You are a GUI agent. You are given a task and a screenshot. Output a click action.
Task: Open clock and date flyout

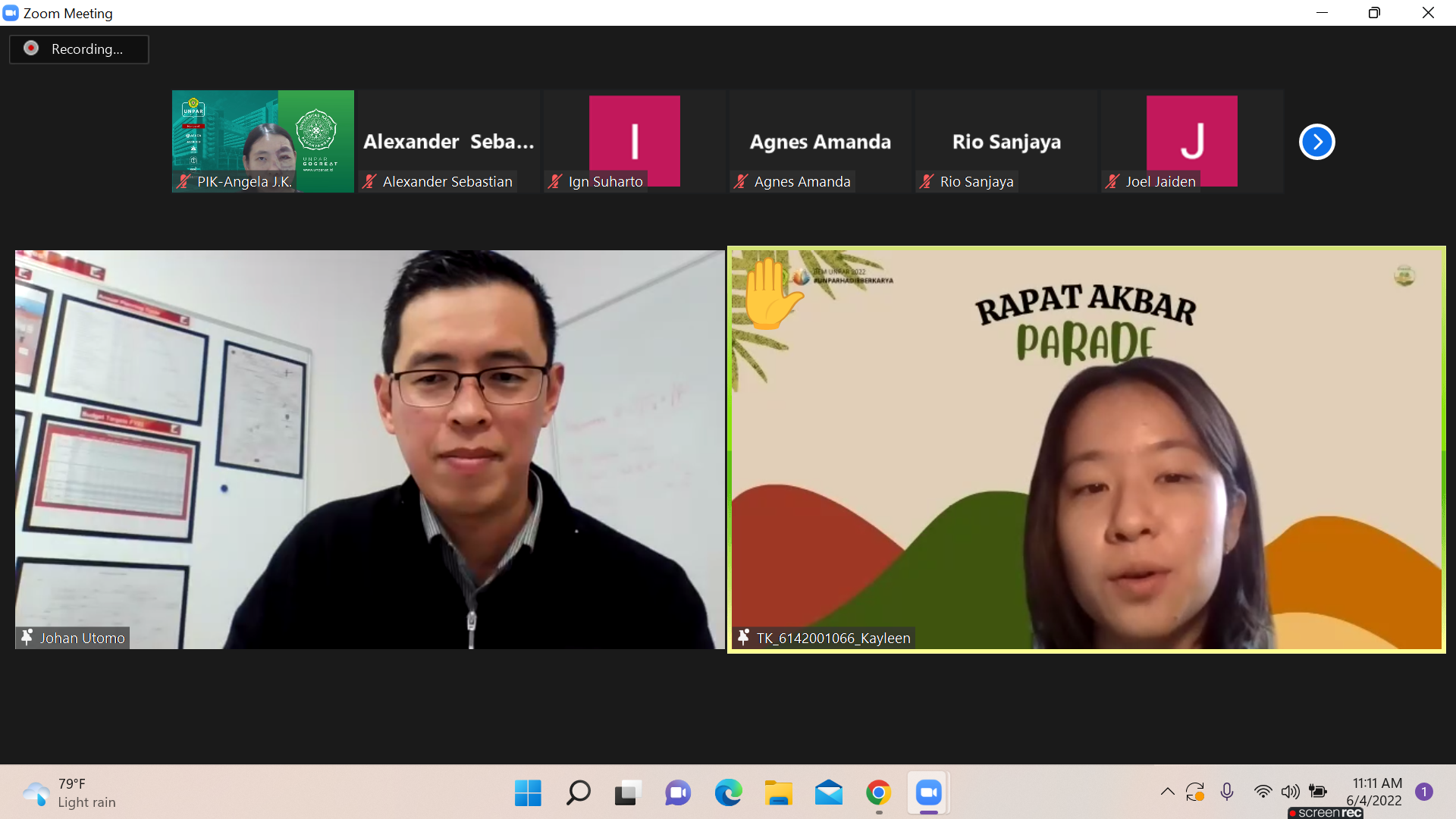point(1376,792)
